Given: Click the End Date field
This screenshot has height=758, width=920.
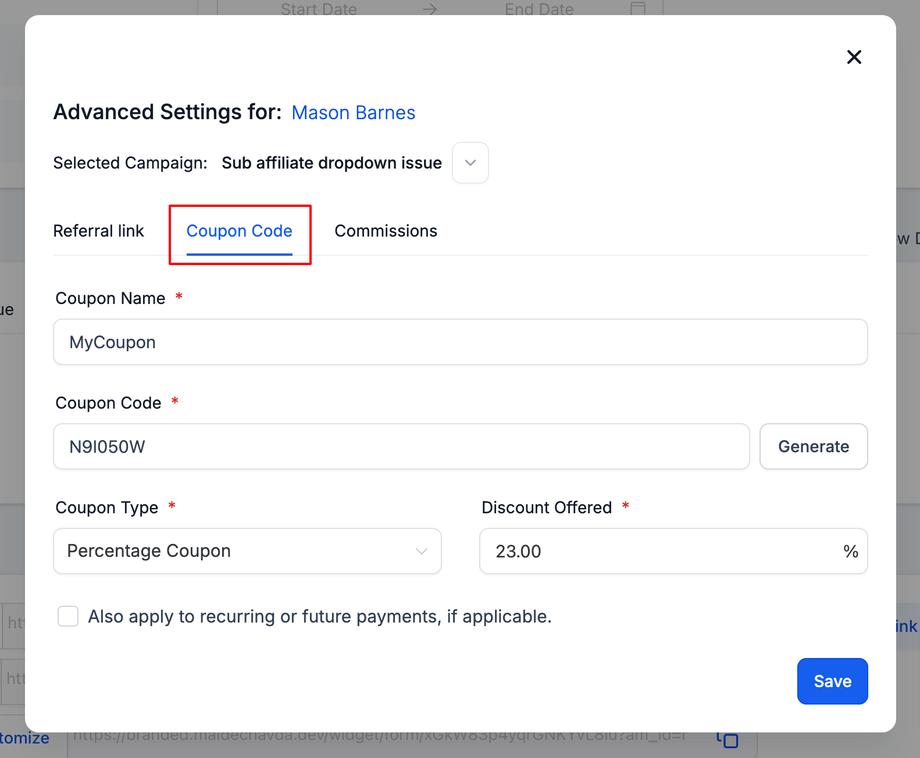Looking at the screenshot, I should [539, 9].
